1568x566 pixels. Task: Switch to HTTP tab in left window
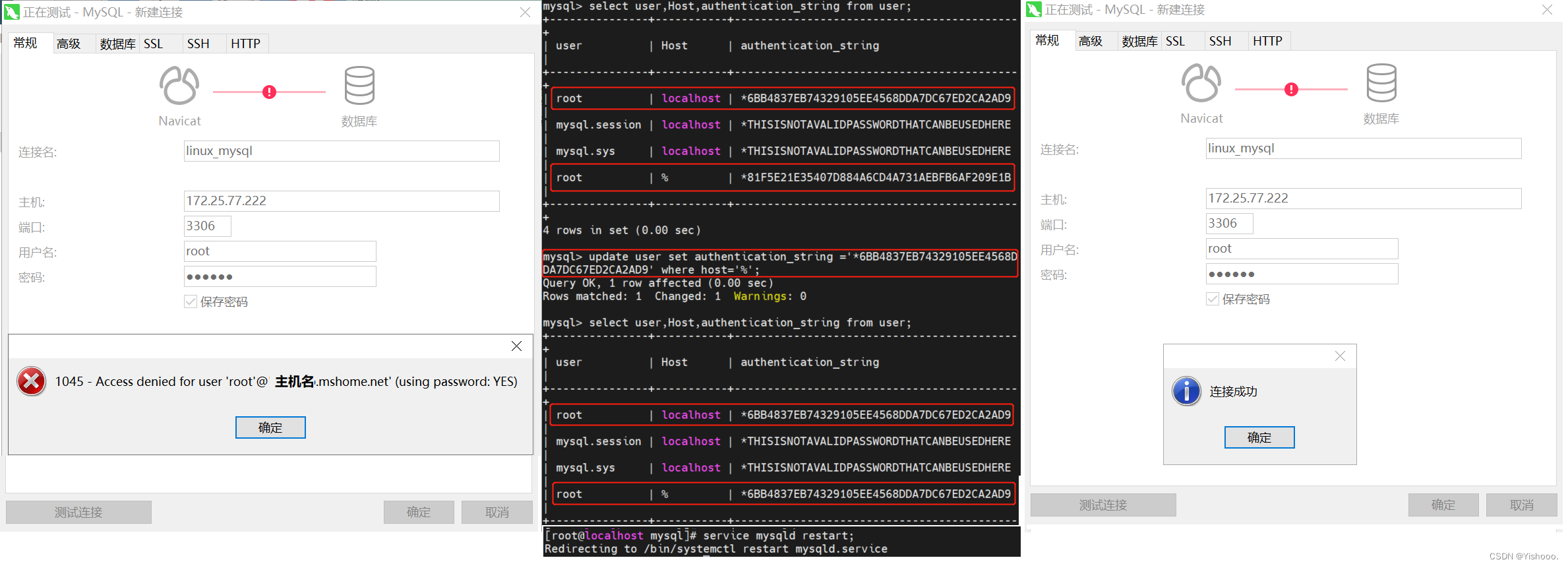coord(246,44)
